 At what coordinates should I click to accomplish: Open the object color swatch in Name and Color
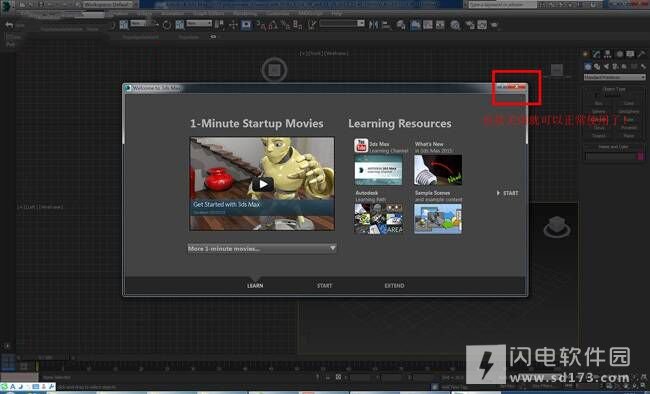(x=641, y=156)
